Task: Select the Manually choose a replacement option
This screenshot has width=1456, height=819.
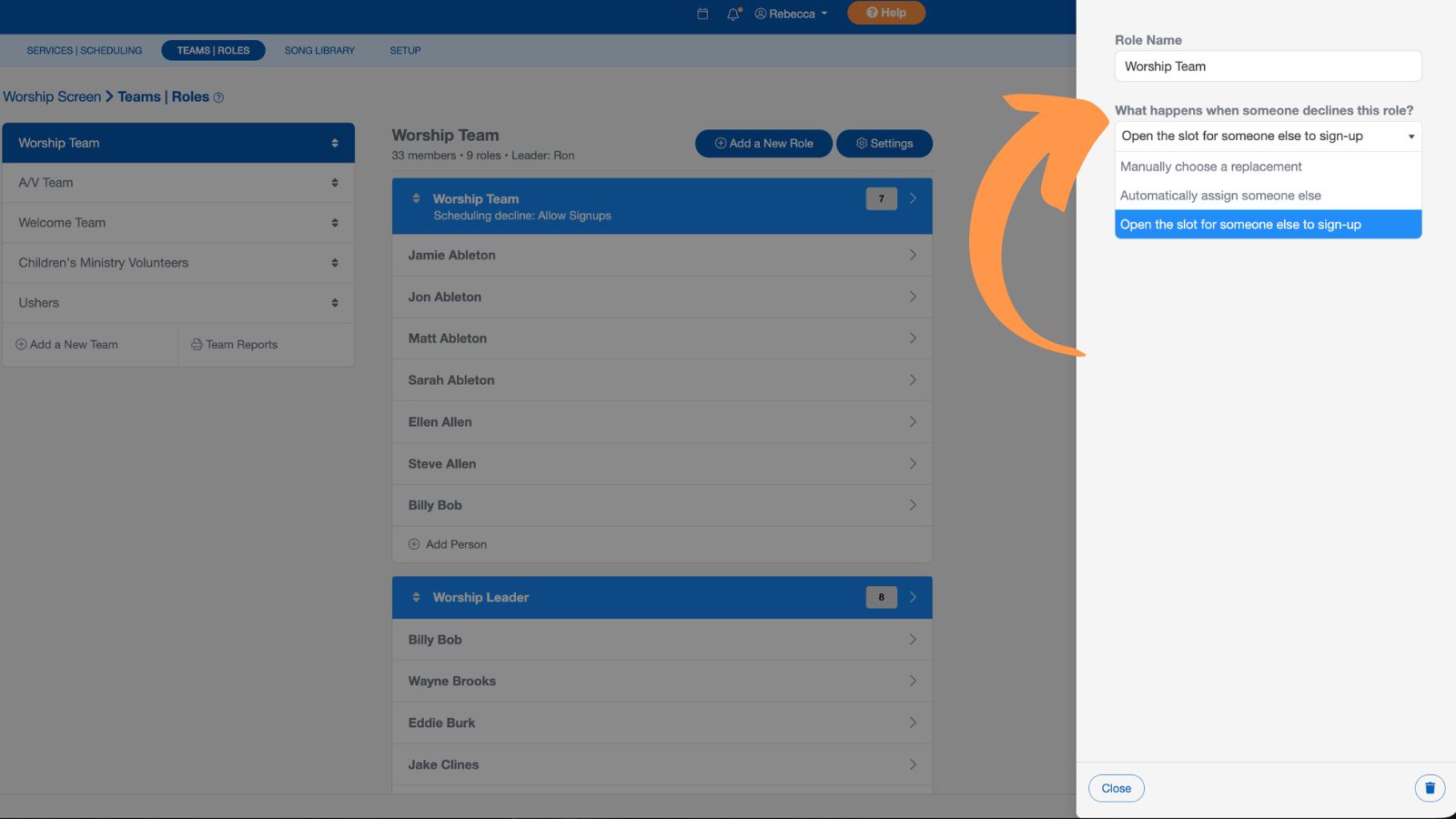Action: click(1210, 167)
